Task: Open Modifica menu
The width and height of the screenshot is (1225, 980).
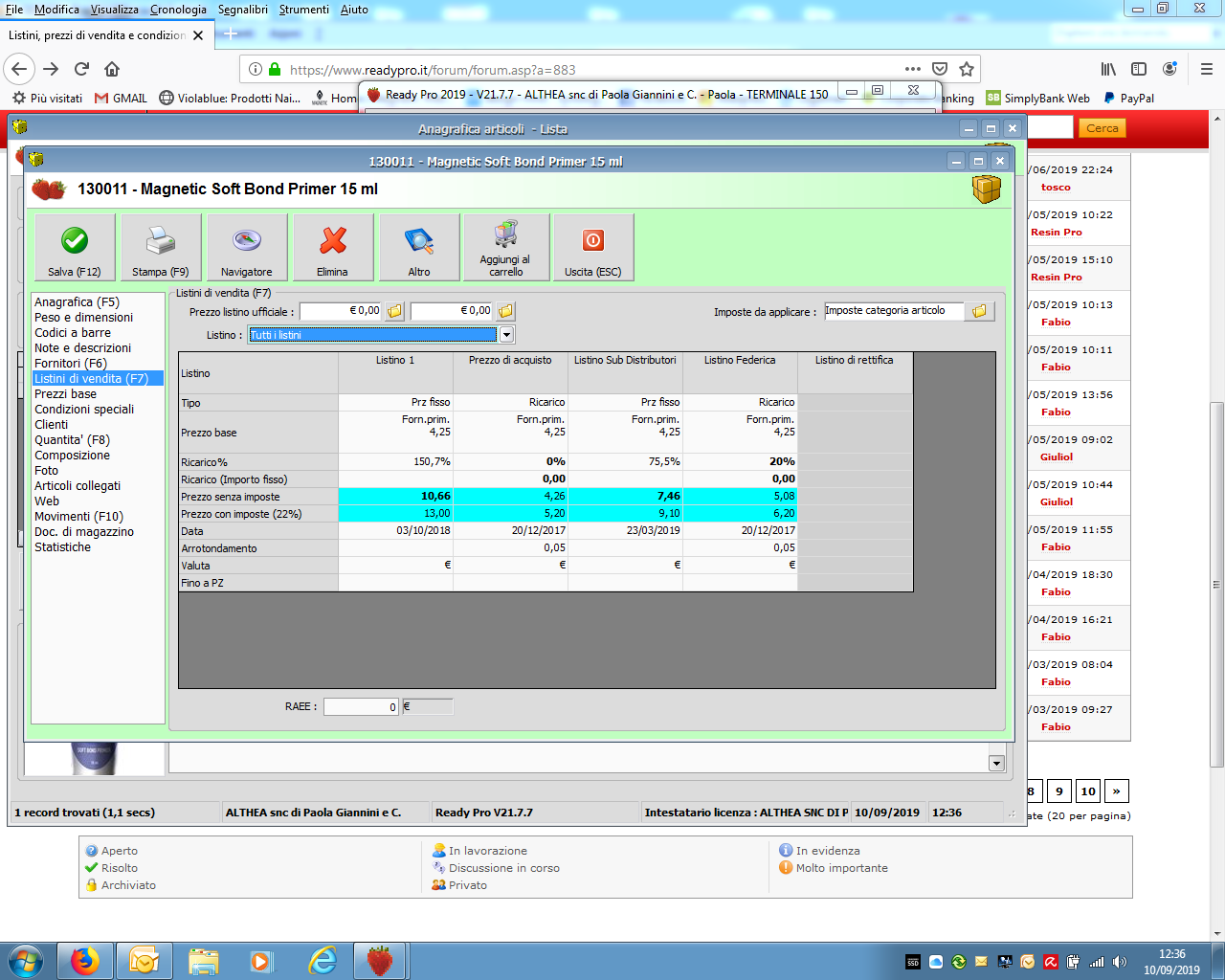Action: click(56, 9)
